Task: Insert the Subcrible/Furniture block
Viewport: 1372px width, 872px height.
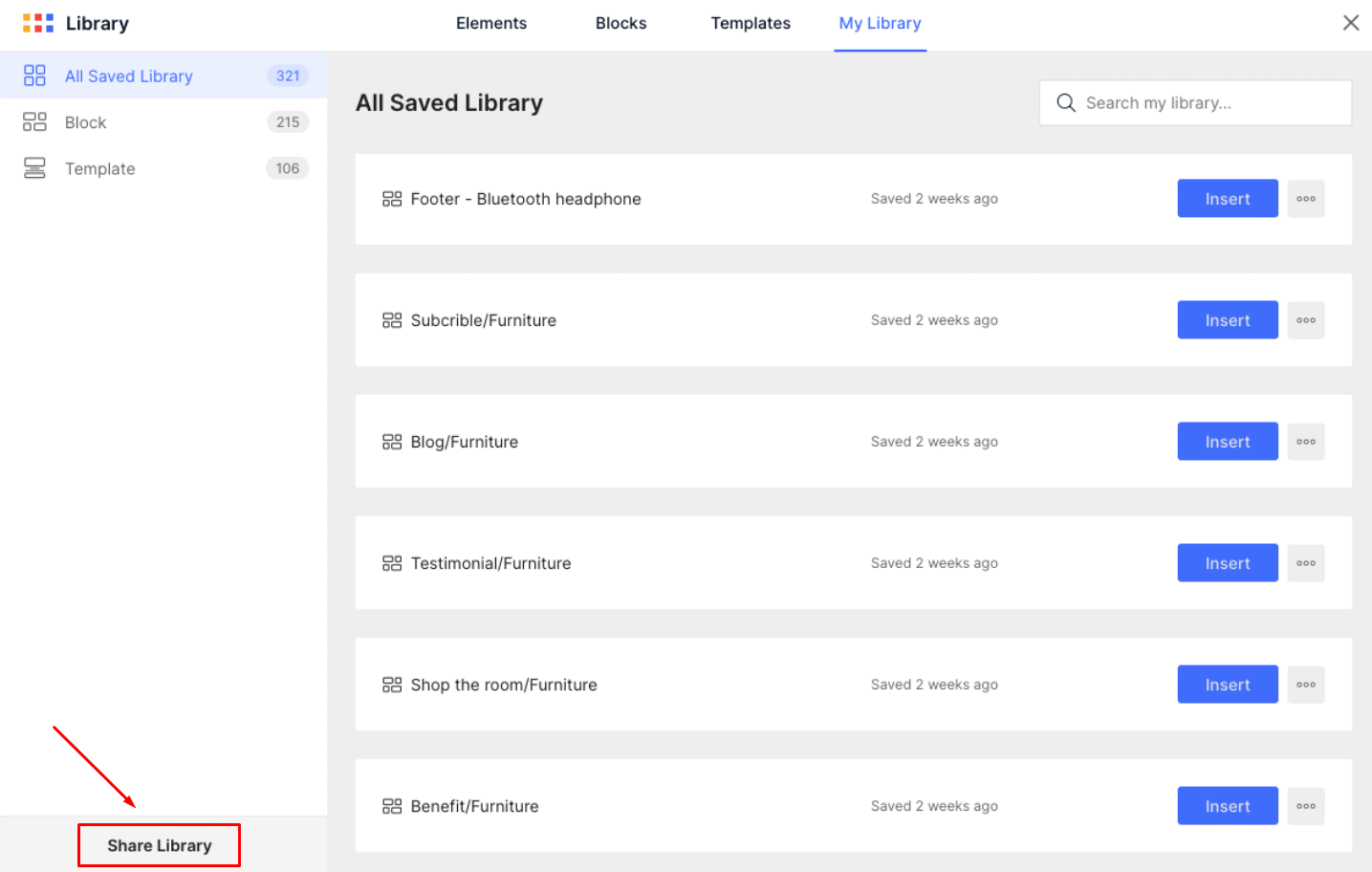Action: pyautogui.click(x=1227, y=319)
